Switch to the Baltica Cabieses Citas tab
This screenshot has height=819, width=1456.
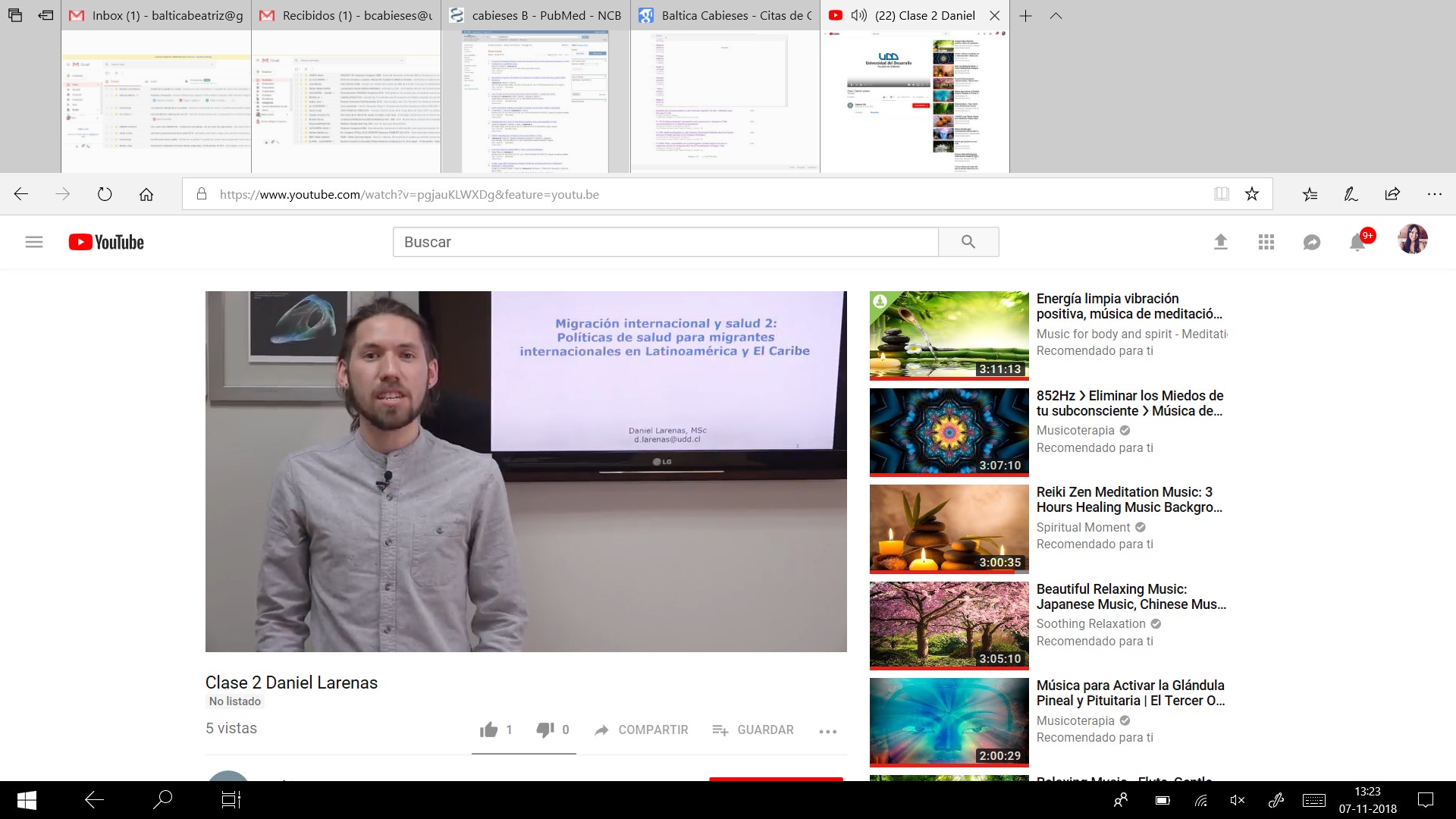pos(726,15)
